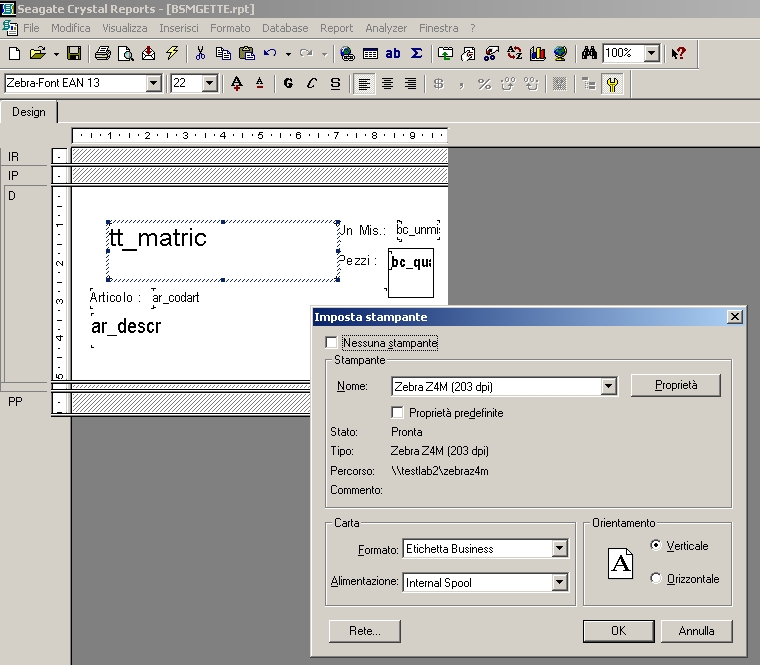760x665 pixels.
Task: Enable the Nessuna stampante checkbox
Action: tap(332, 343)
